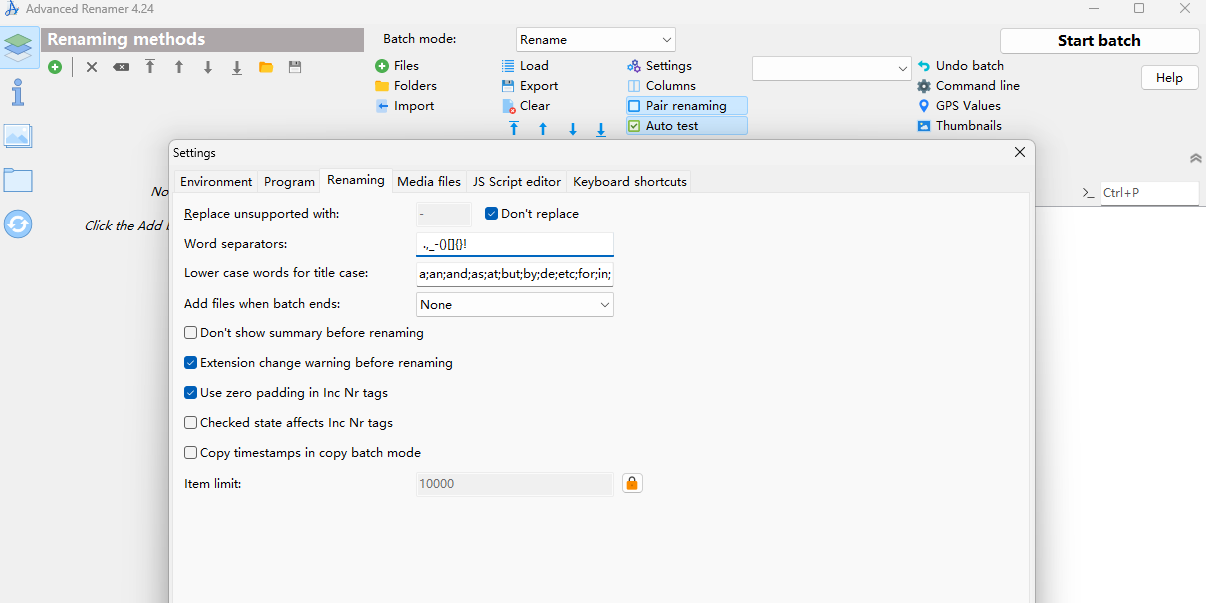Open the Batch mode Rename dropdown
The width and height of the screenshot is (1206, 603).
(x=596, y=40)
